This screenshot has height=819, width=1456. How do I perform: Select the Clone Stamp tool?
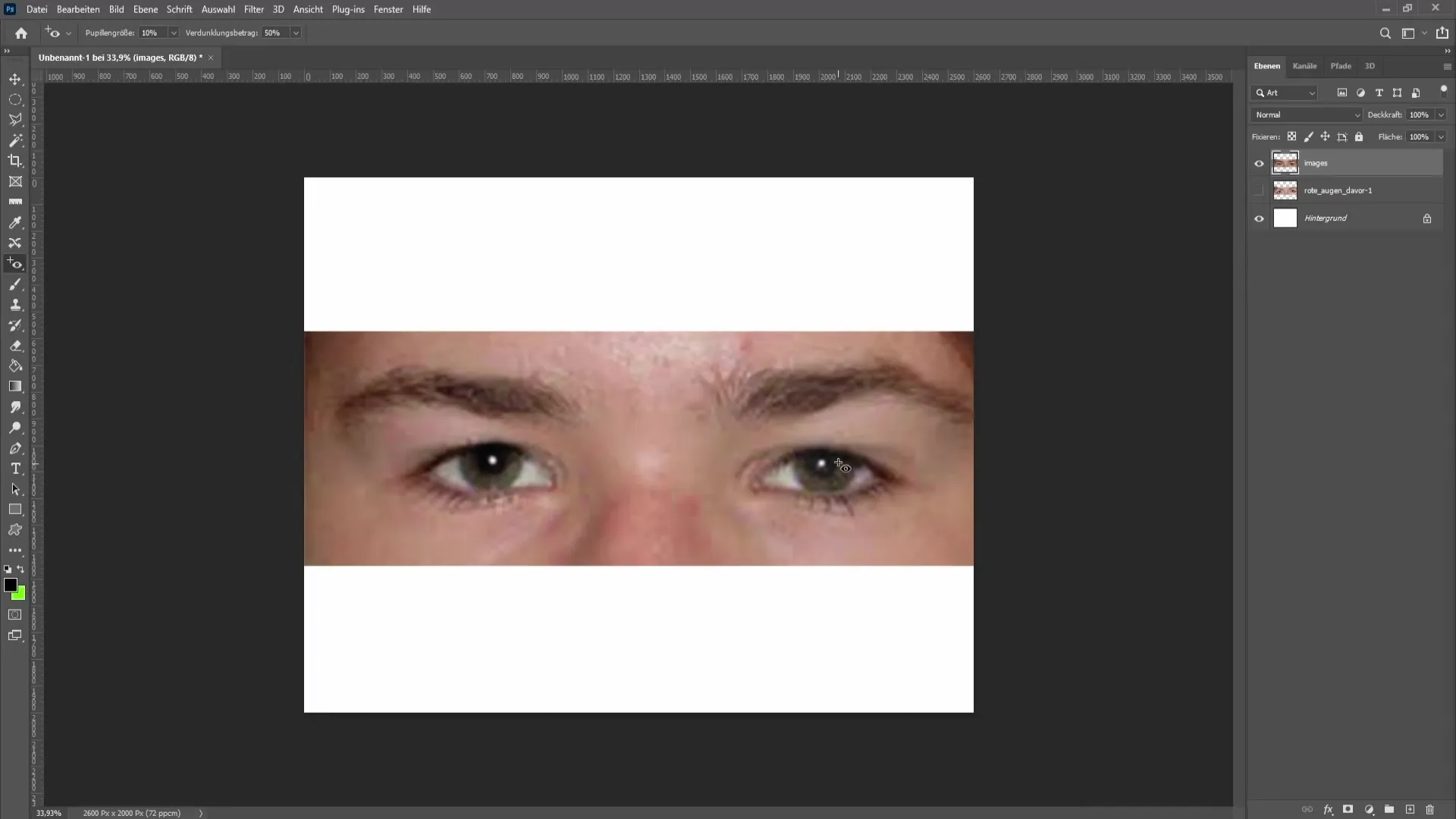[x=15, y=304]
